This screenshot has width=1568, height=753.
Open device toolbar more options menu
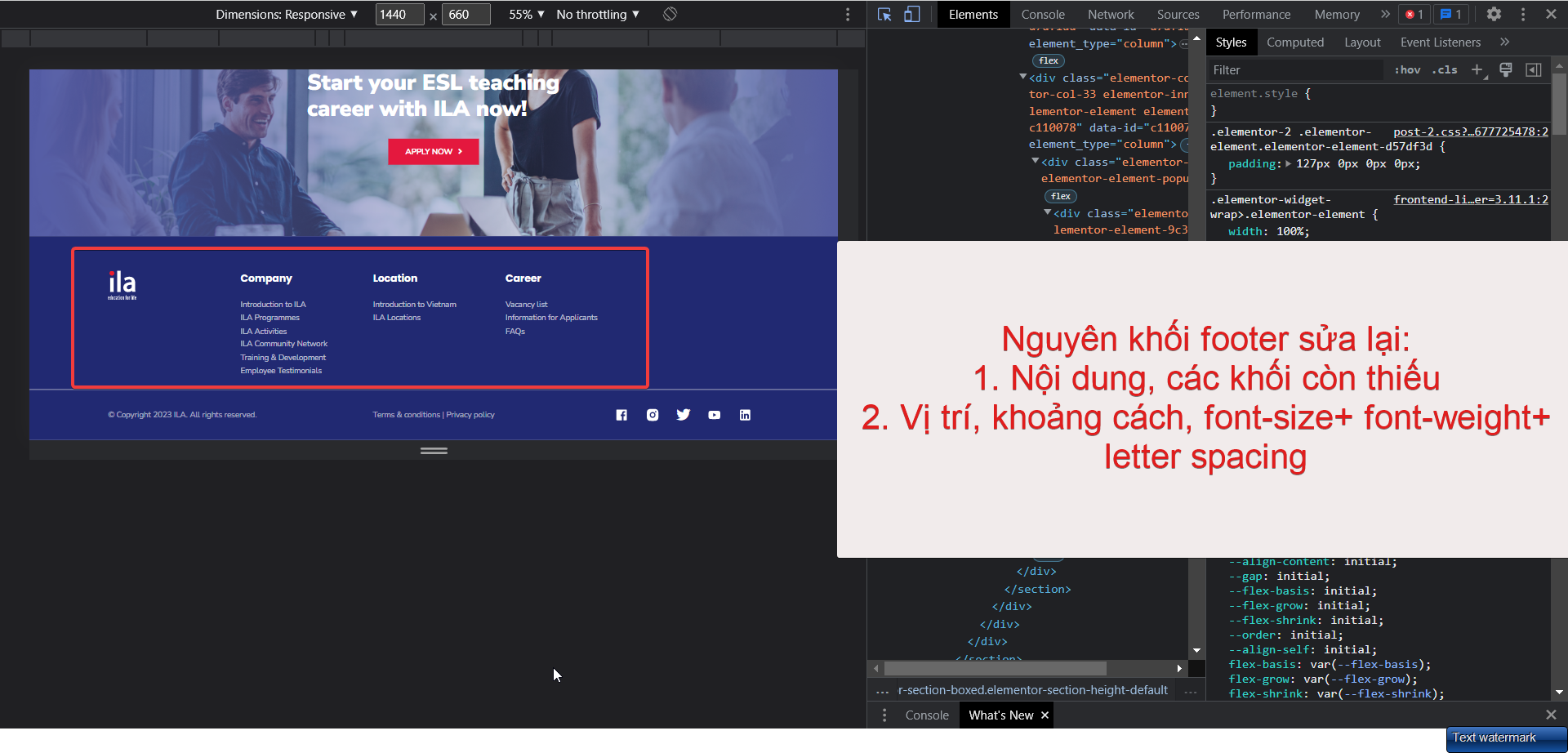pos(848,14)
